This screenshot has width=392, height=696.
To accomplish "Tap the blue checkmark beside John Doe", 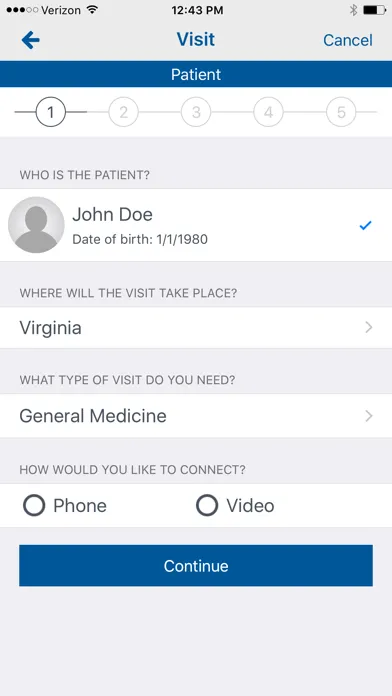I will pyautogui.click(x=365, y=225).
